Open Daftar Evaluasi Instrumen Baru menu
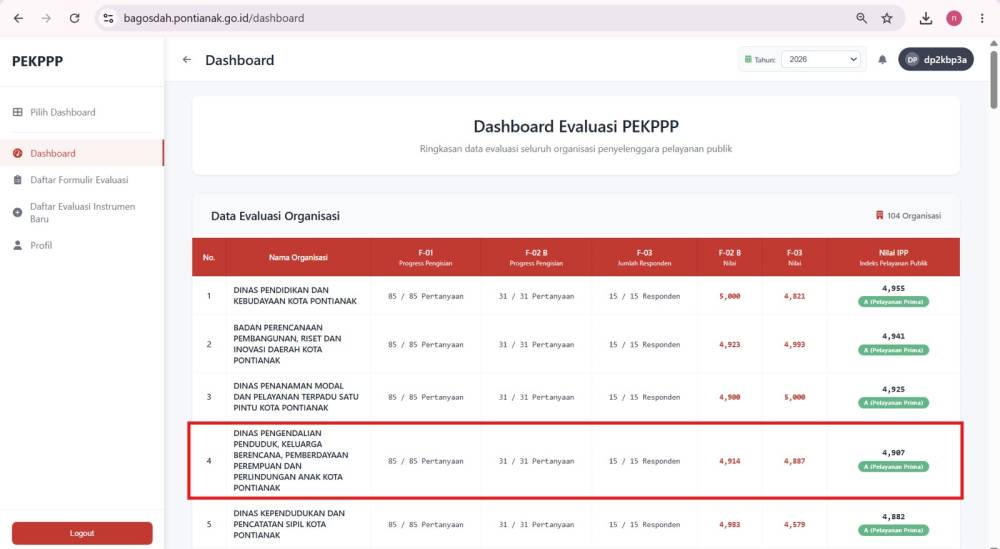The width and height of the screenshot is (1000, 549). pyautogui.click(x=82, y=213)
